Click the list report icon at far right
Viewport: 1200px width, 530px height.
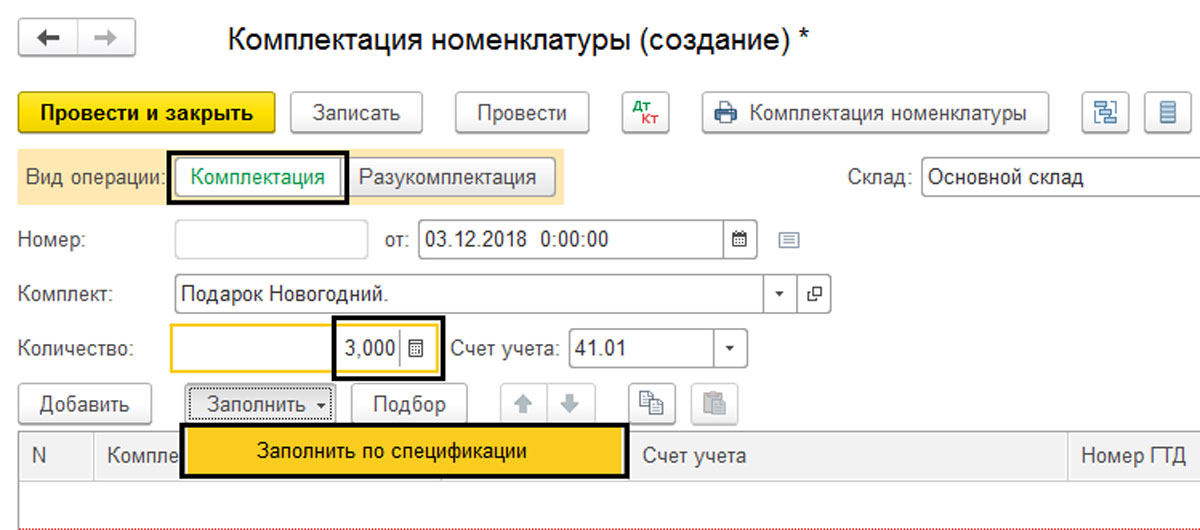[x=1167, y=113]
